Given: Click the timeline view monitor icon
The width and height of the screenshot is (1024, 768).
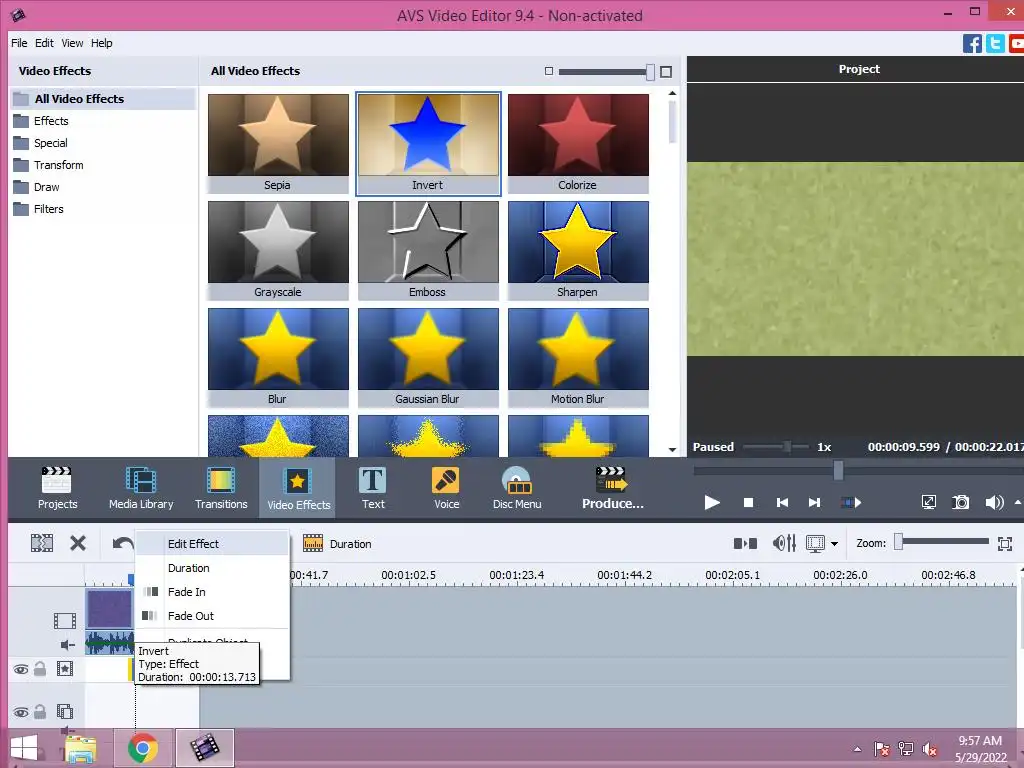Looking at the screenshot, I should [x=816, y=543].
